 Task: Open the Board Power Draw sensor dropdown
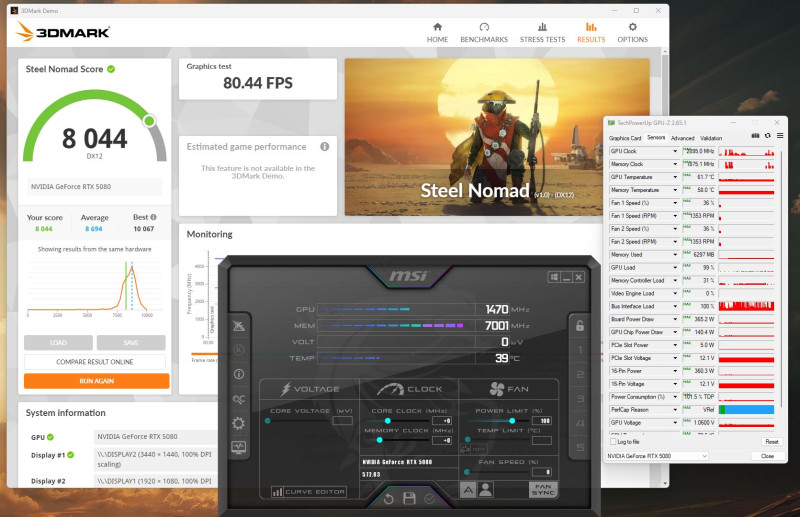click(675, 319)
